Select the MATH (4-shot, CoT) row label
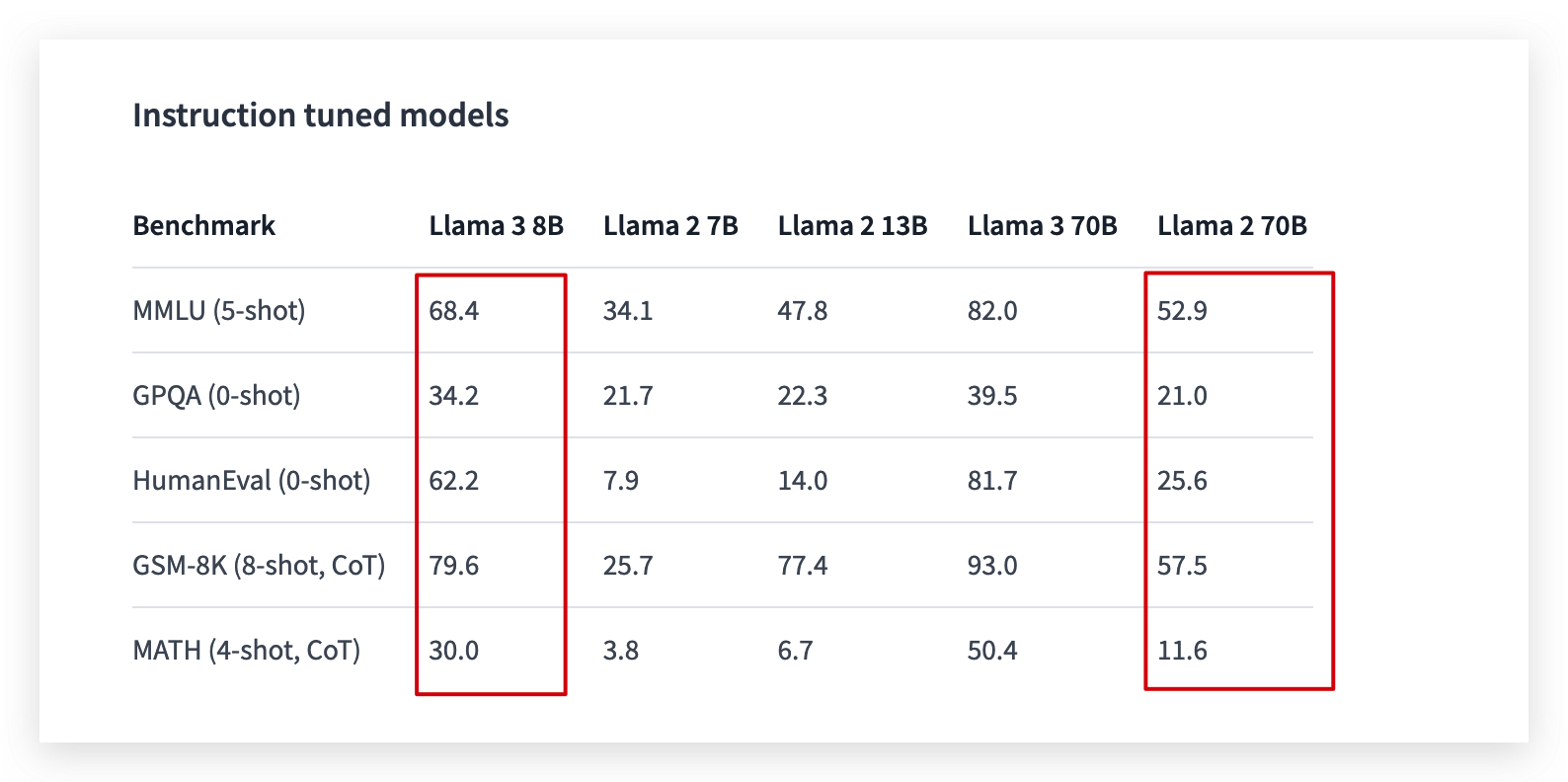Screen dimensions: 1568x782 (247, 651)
